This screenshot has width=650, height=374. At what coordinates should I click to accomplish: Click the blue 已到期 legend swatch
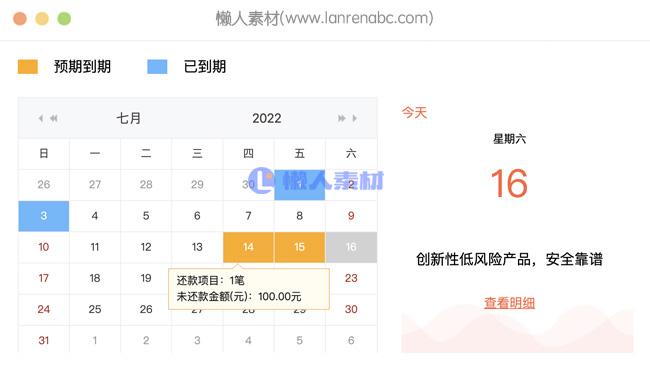pyautogui.click(x=157, y=67)
